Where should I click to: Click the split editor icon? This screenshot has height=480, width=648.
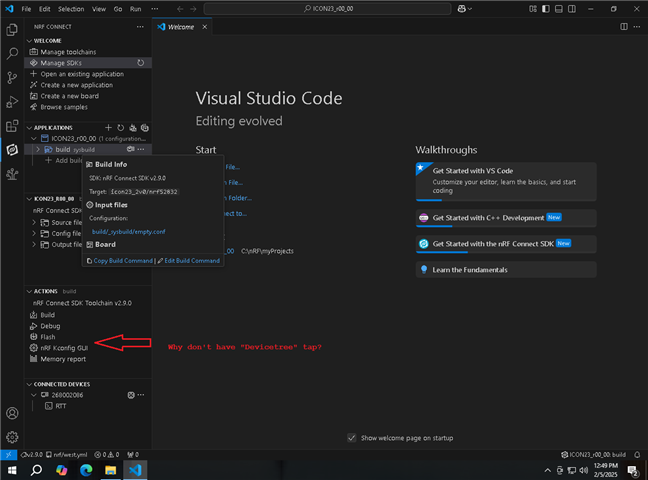pyautogui.click(x=624, y=26)
